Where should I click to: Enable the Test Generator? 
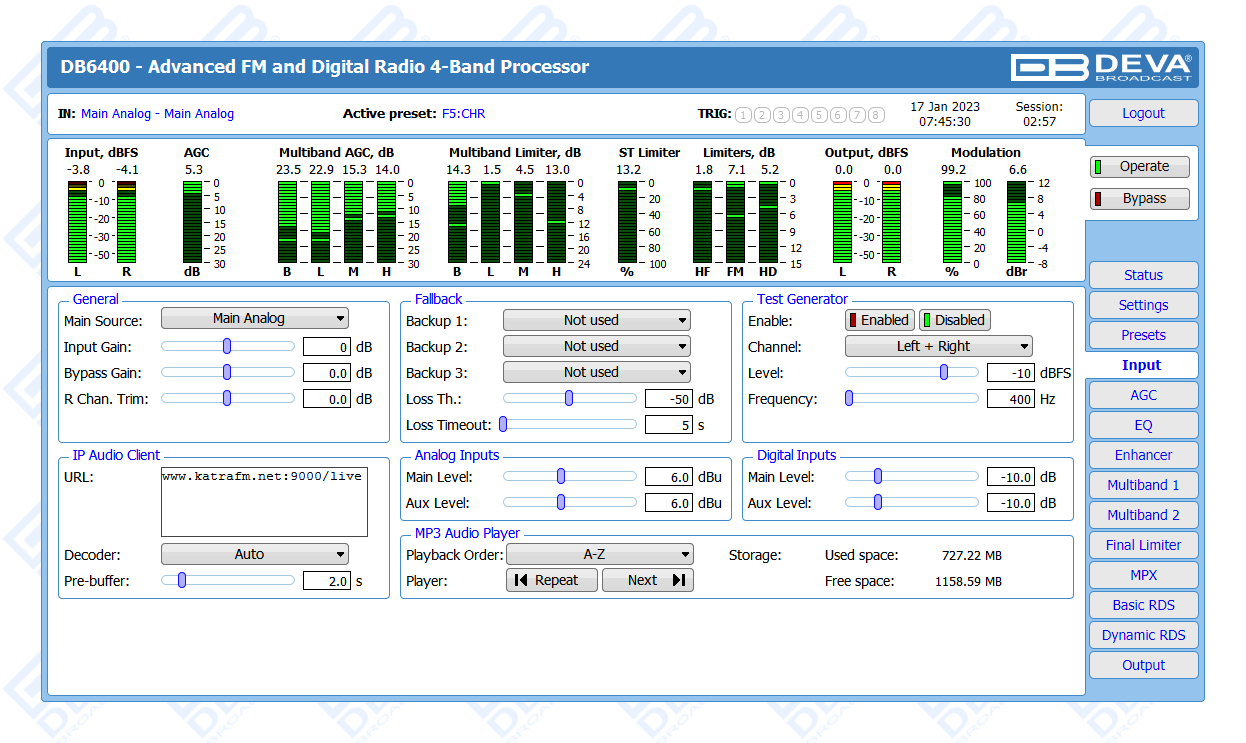pyautogui.click(x=879, y=320)
